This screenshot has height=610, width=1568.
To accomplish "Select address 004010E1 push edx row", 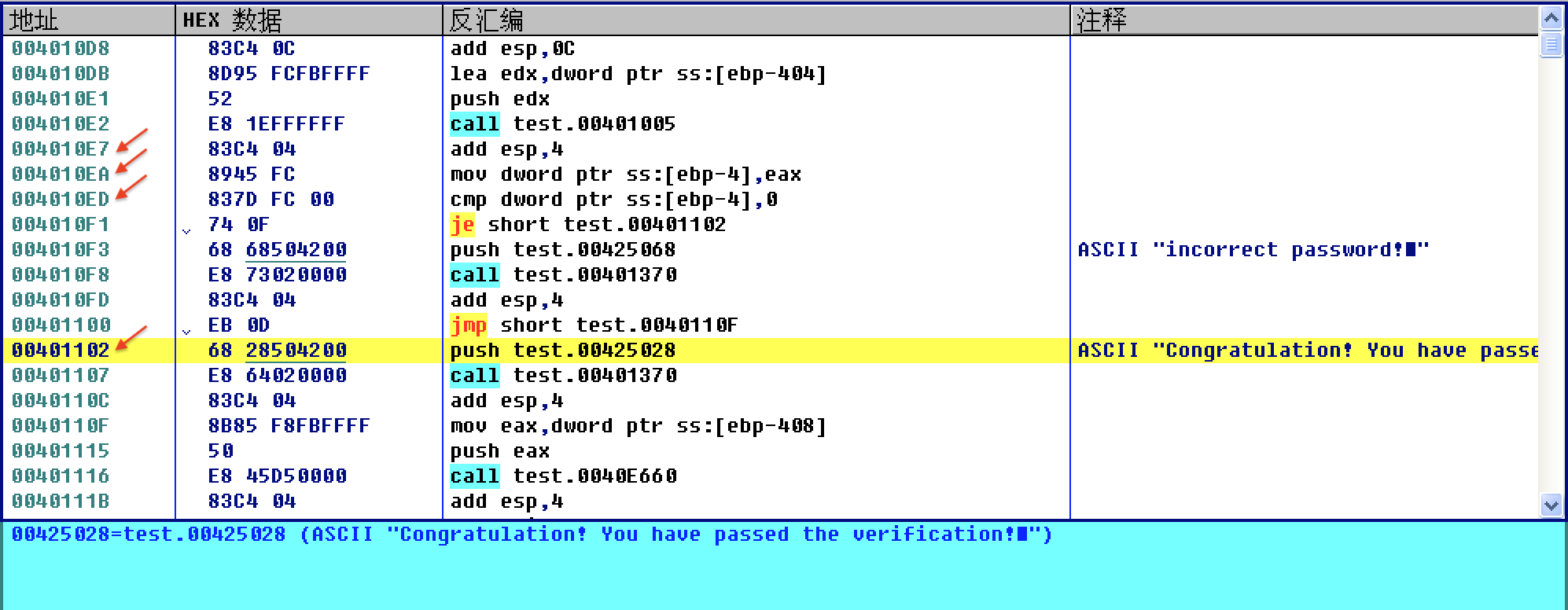I will coord(61,99).
